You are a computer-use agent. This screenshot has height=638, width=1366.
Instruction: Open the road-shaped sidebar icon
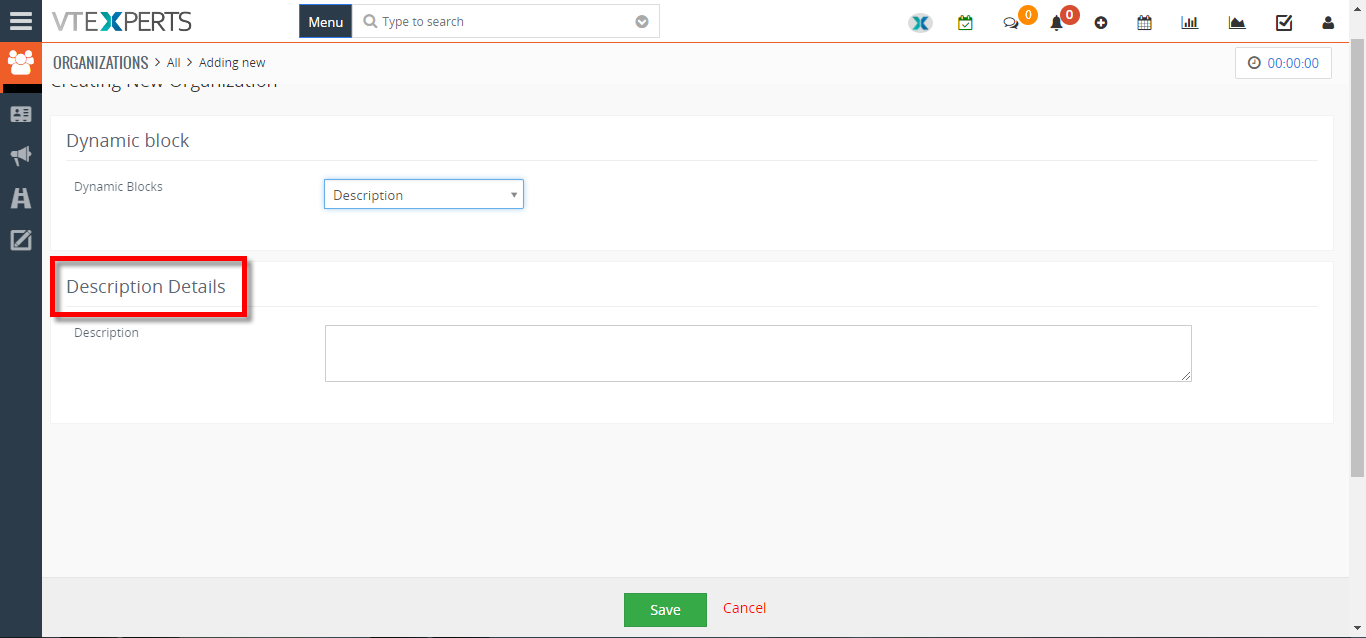pyautogui.click(x=20, y=198)
